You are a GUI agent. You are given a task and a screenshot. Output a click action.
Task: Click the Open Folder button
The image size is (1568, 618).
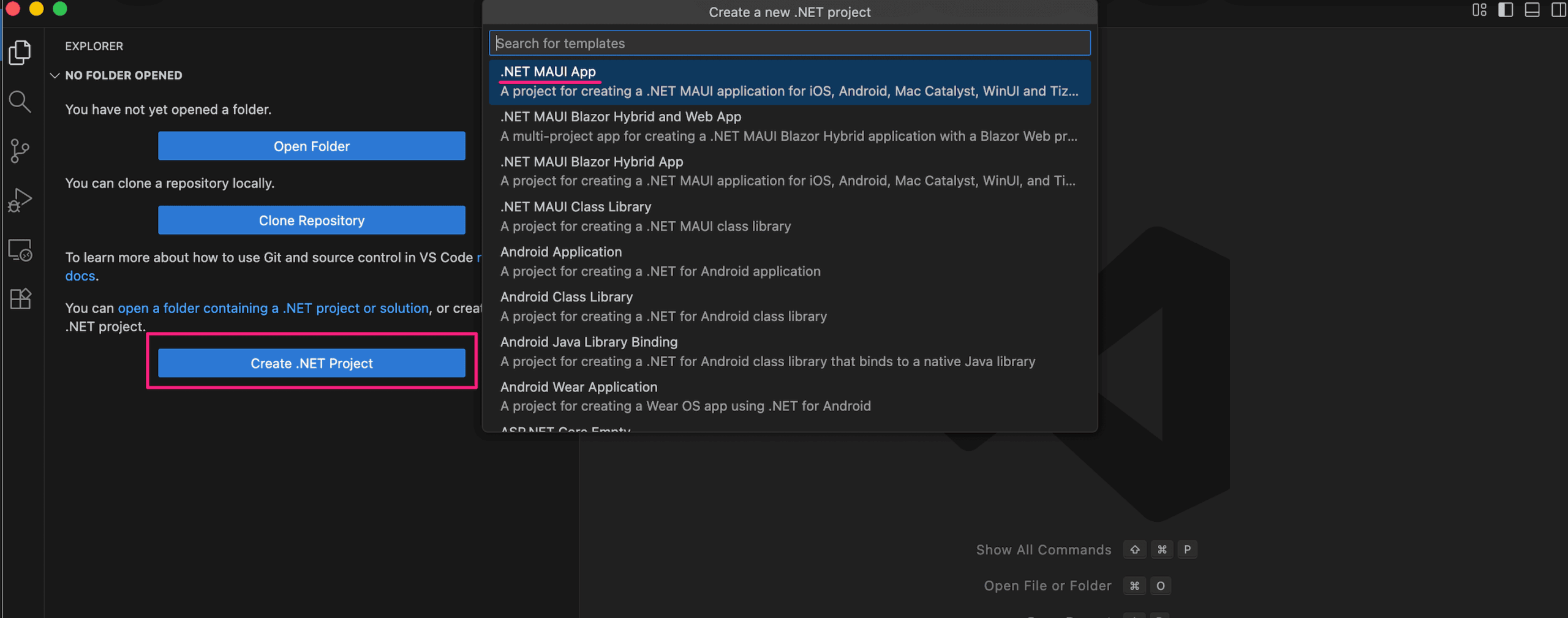click(x=311, y=146)
